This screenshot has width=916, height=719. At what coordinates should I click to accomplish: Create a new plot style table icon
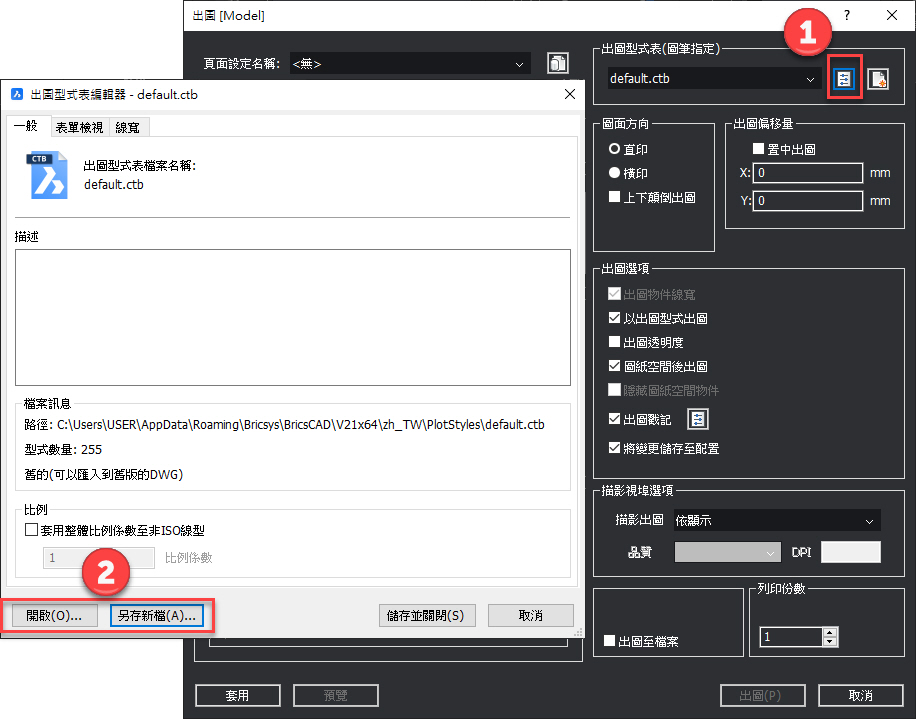pyautogui.click(x=878, y=79)
